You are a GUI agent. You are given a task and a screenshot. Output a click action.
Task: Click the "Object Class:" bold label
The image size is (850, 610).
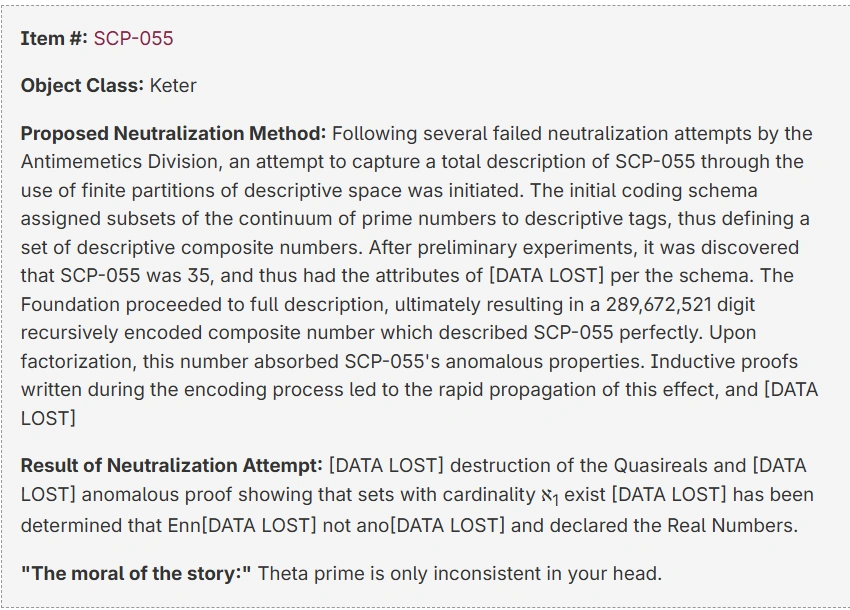click(x=82, y=85)
